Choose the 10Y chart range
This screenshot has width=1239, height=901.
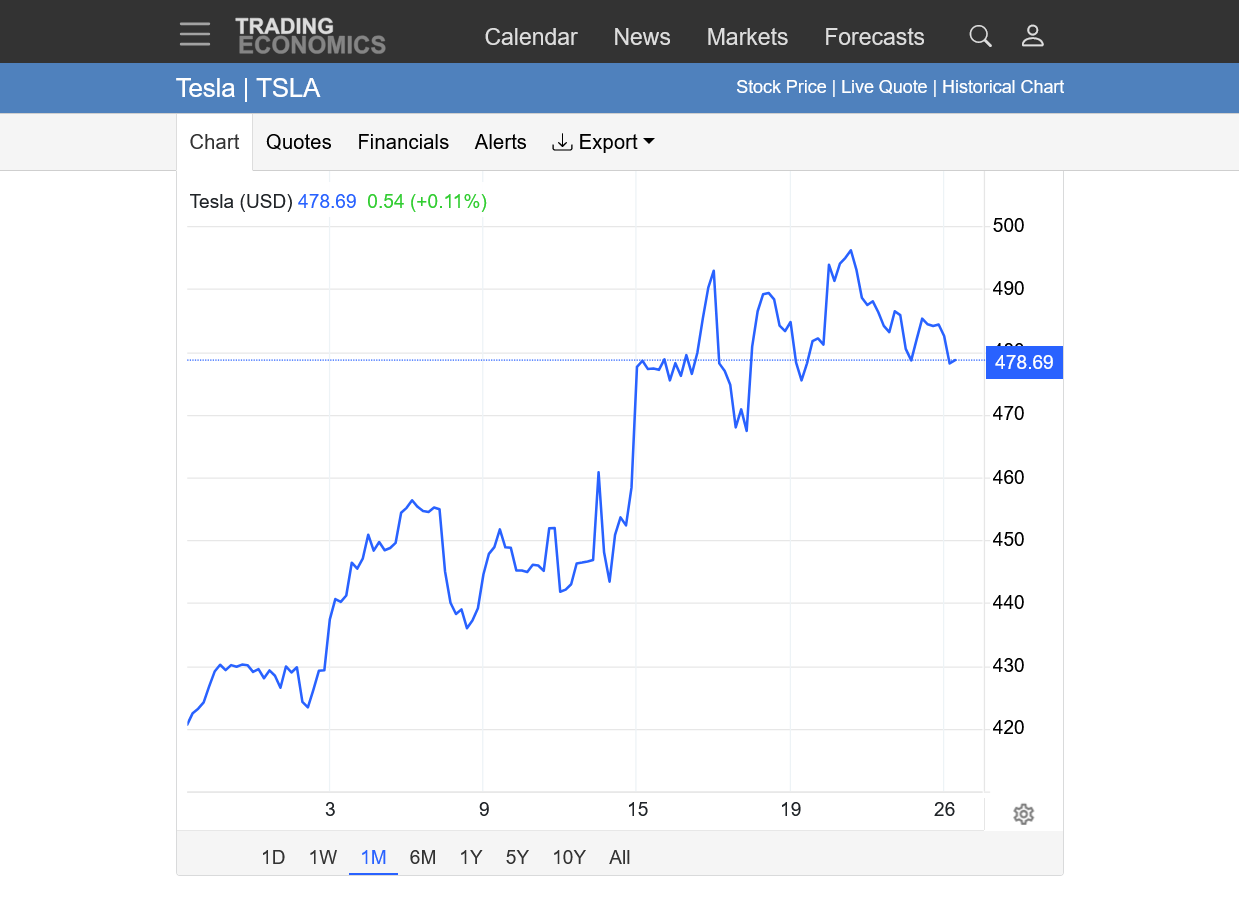[569, 857]
